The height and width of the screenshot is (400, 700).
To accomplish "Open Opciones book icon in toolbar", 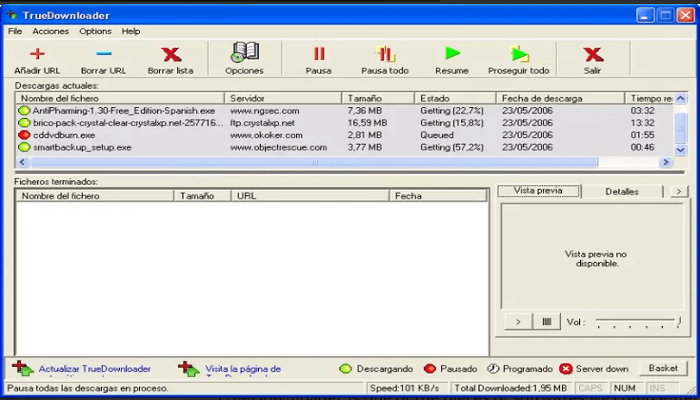I will click(245, 52).
